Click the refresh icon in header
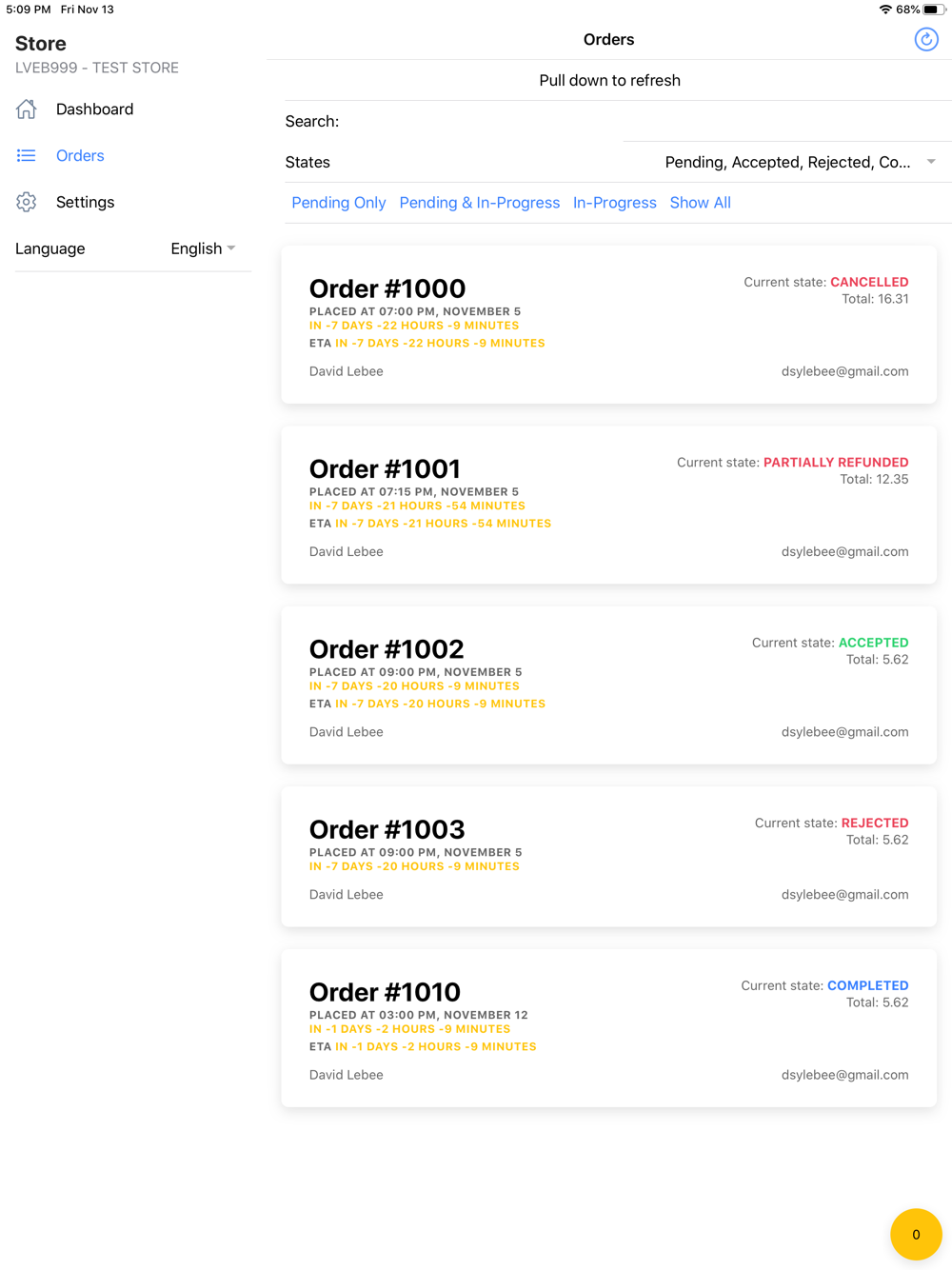The width and height of the screenshot is (952, 1270). click(x=925, y=39)
